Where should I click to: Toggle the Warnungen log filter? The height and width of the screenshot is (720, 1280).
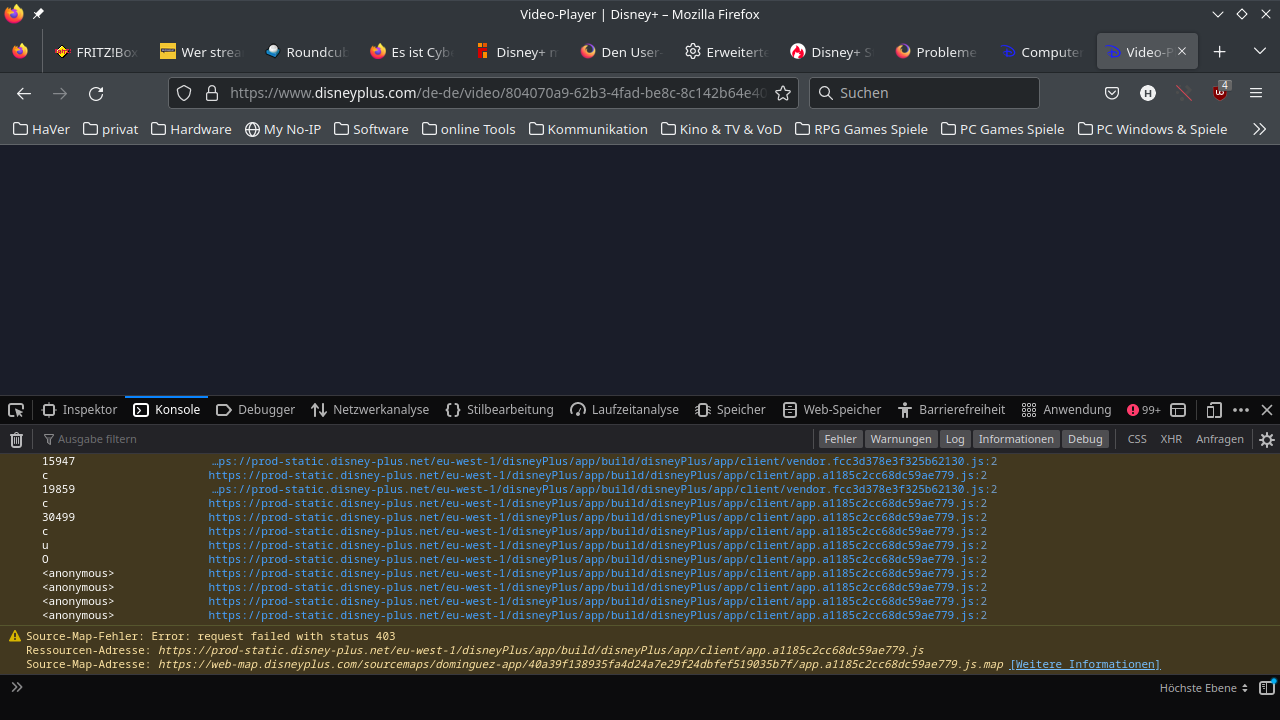click(x=900, y=439)
